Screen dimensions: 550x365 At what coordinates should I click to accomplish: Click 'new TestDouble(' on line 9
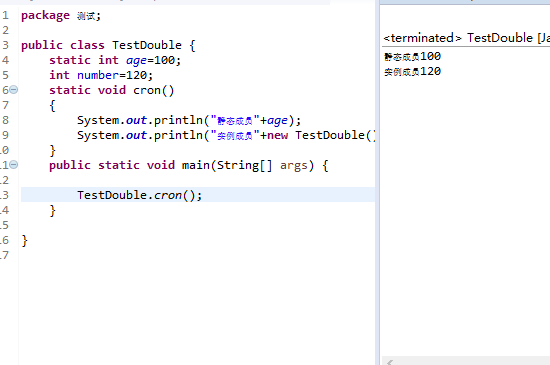[321, 135]
